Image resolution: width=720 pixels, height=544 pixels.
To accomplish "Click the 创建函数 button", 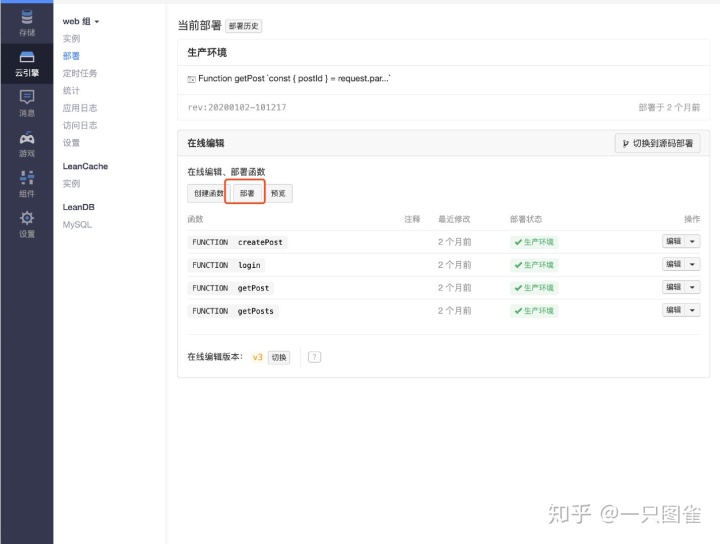I will [208, 193].
